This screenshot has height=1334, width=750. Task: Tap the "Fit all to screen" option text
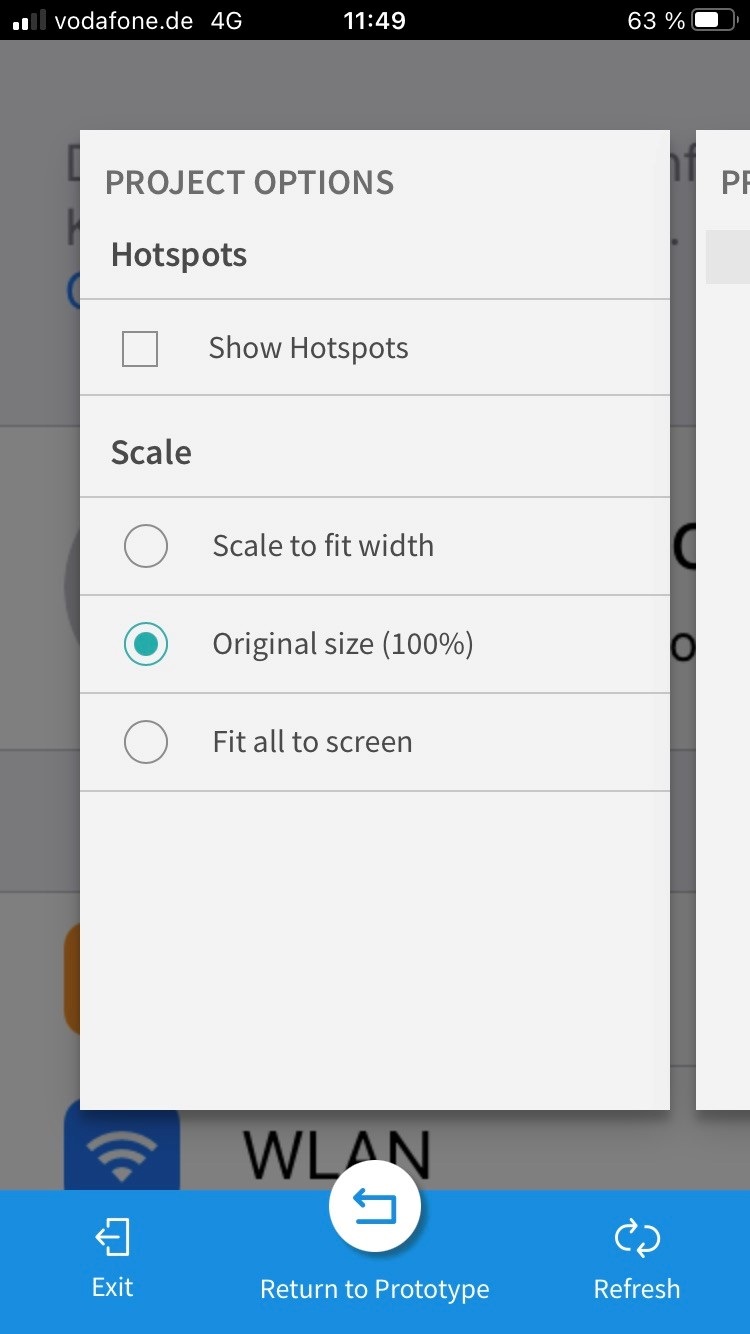pos(312,742)
